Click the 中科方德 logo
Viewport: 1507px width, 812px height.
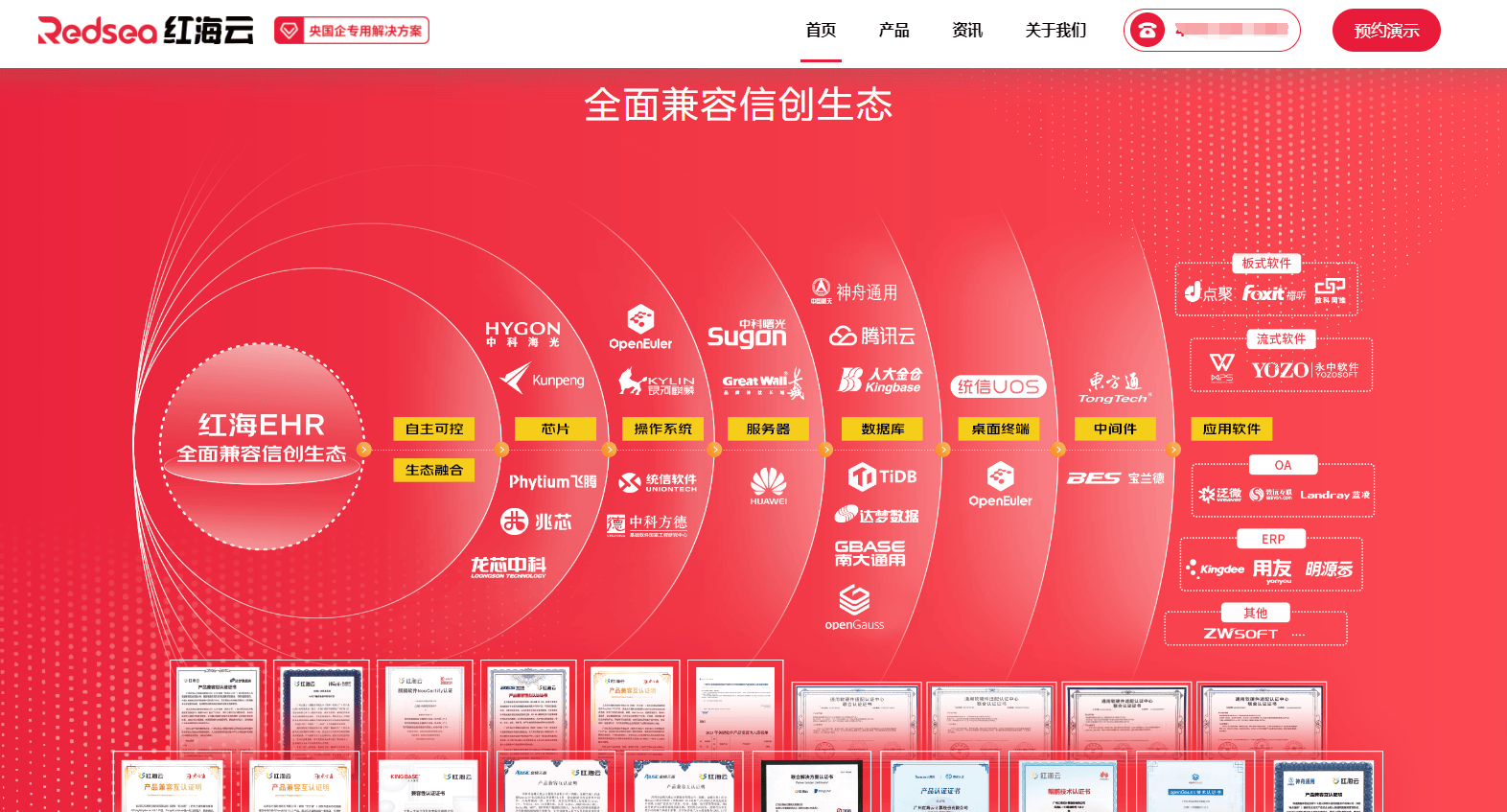point(647,524)
